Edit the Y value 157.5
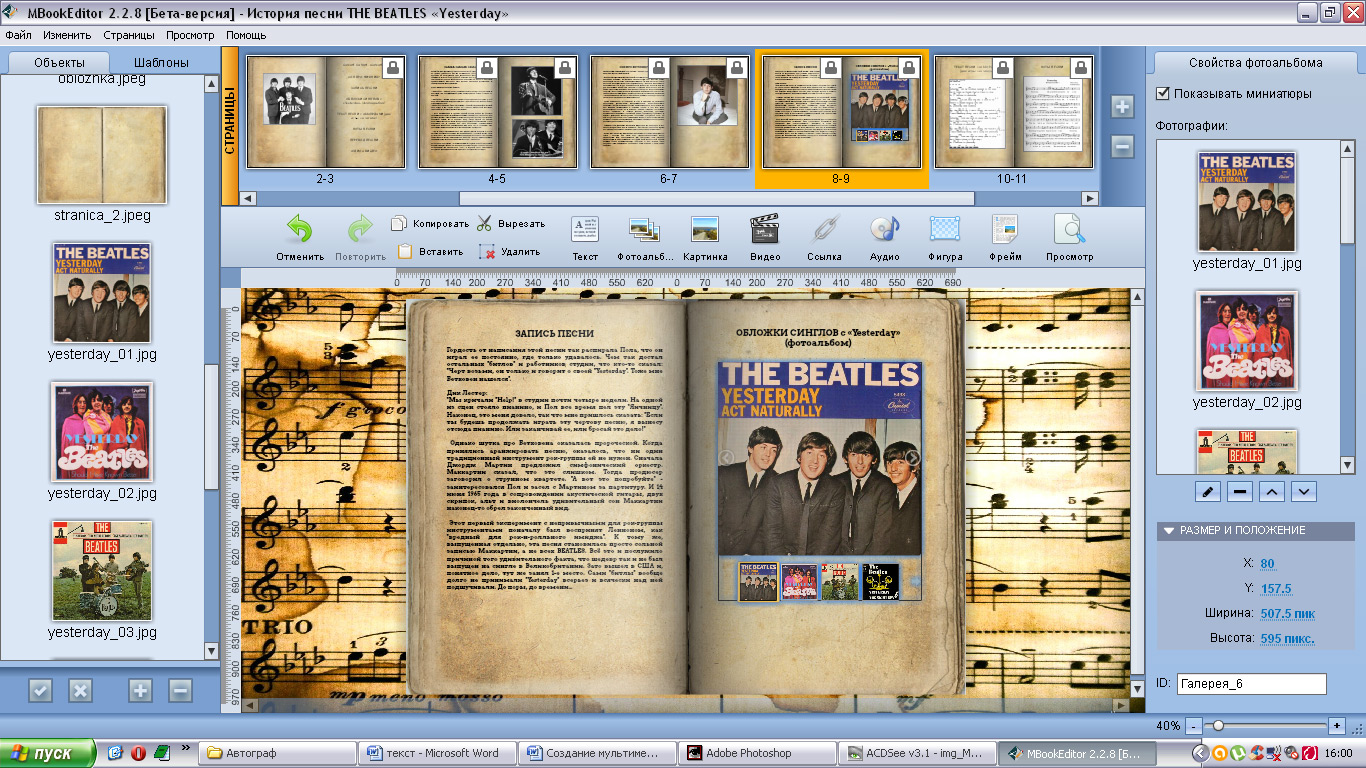Image resolution: width=1366 pixels, height=768 pixels. (1276, 589)
